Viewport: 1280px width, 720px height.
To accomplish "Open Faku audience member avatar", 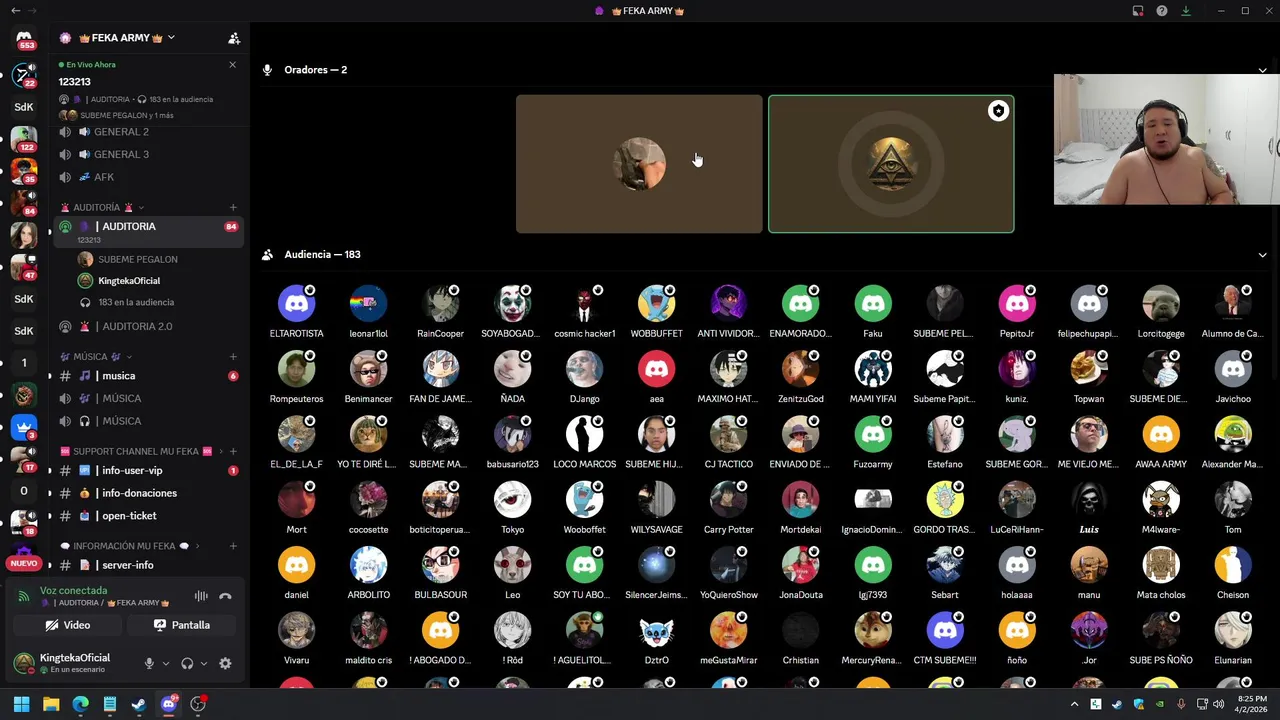I will click(x=872, y=303).
